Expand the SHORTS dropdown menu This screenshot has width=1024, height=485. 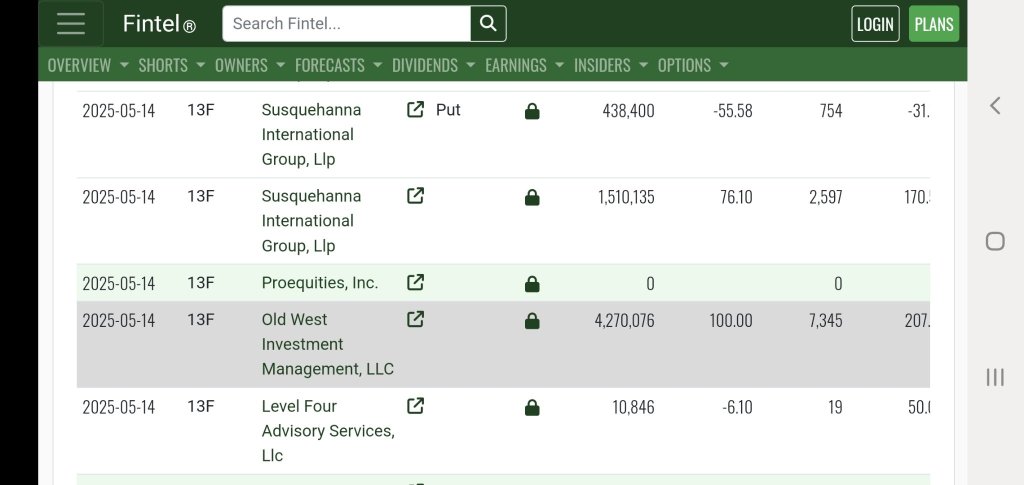172,65
